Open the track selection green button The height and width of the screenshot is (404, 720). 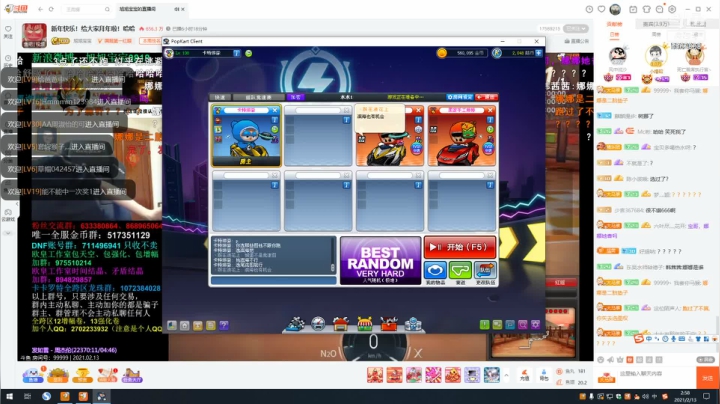pos(460,270)
